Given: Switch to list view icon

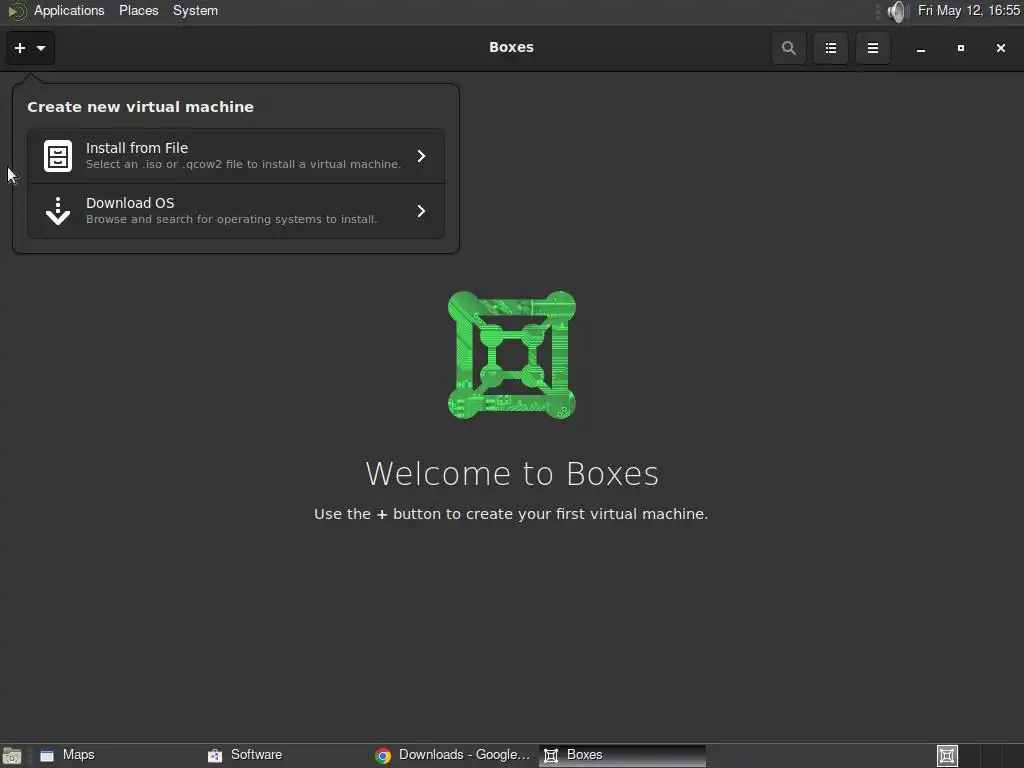Looking at the screenshot, I should (x=831, y=48).
